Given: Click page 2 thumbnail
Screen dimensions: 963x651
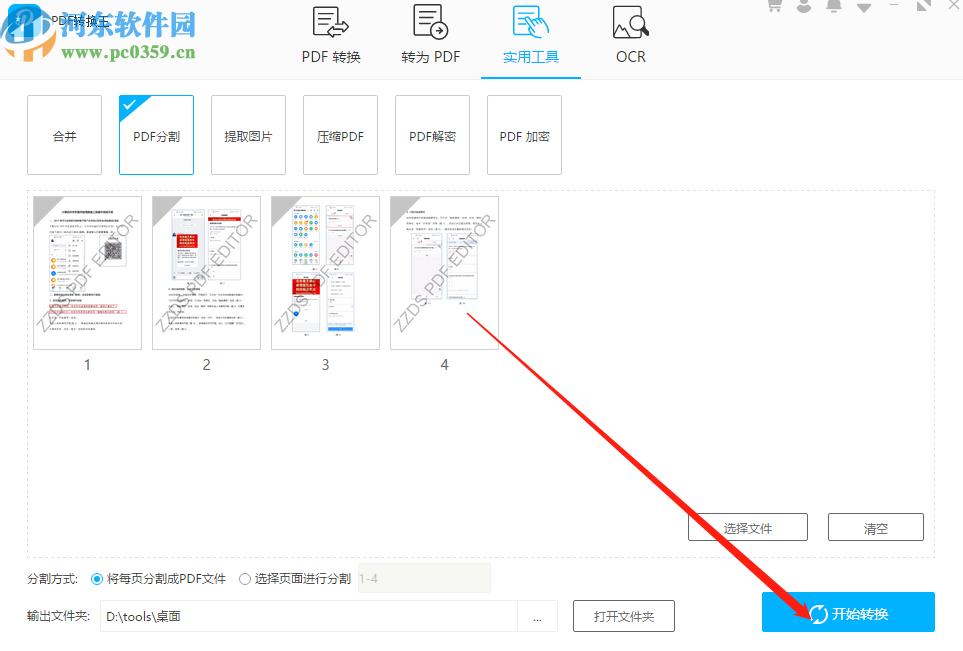Looking at the screenshot, I should [206, 273].
